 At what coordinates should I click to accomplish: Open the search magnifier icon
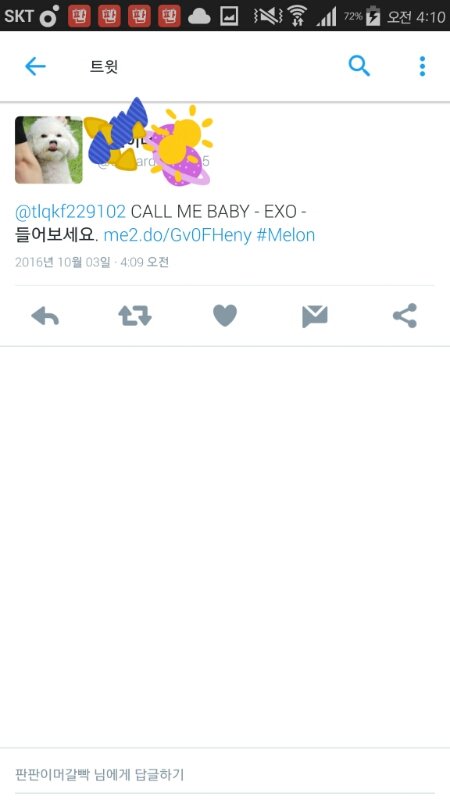359,66
